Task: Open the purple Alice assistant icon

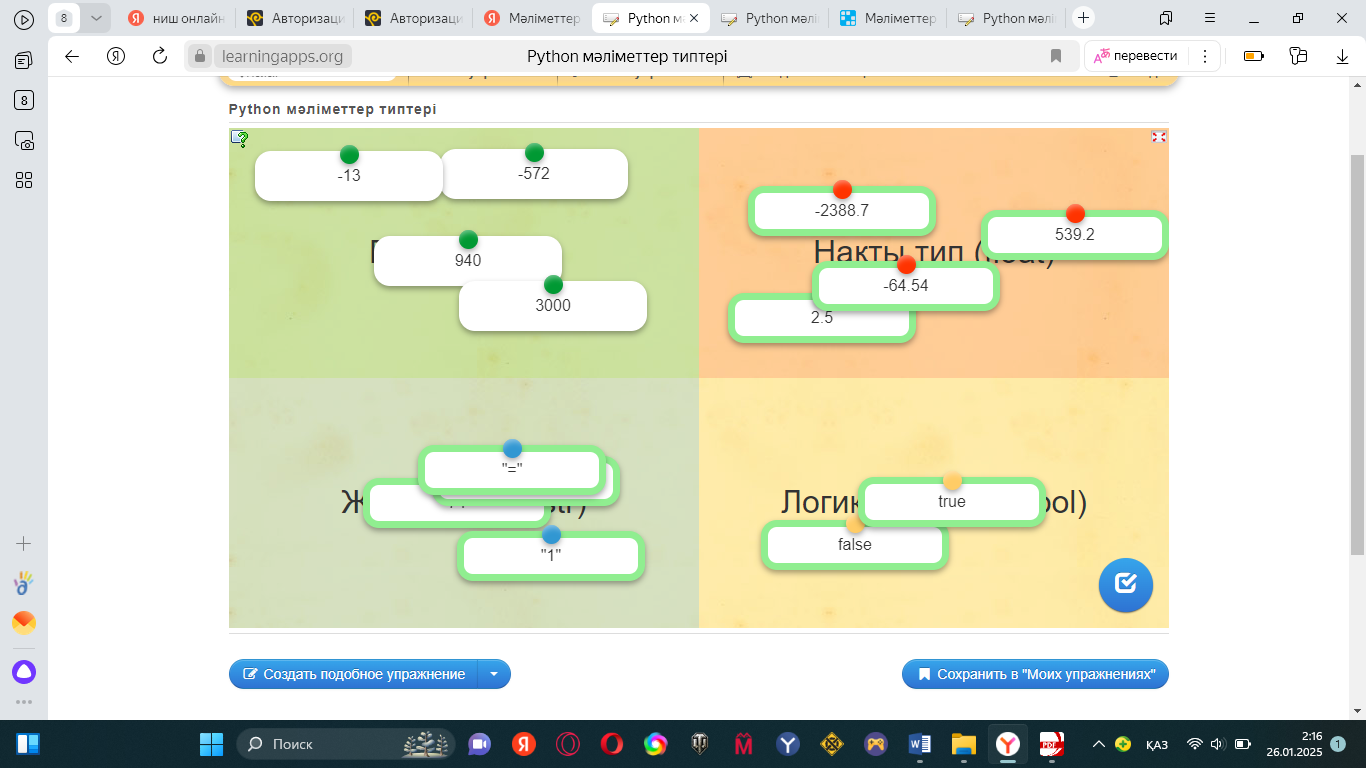Action: tap(24, 672)
